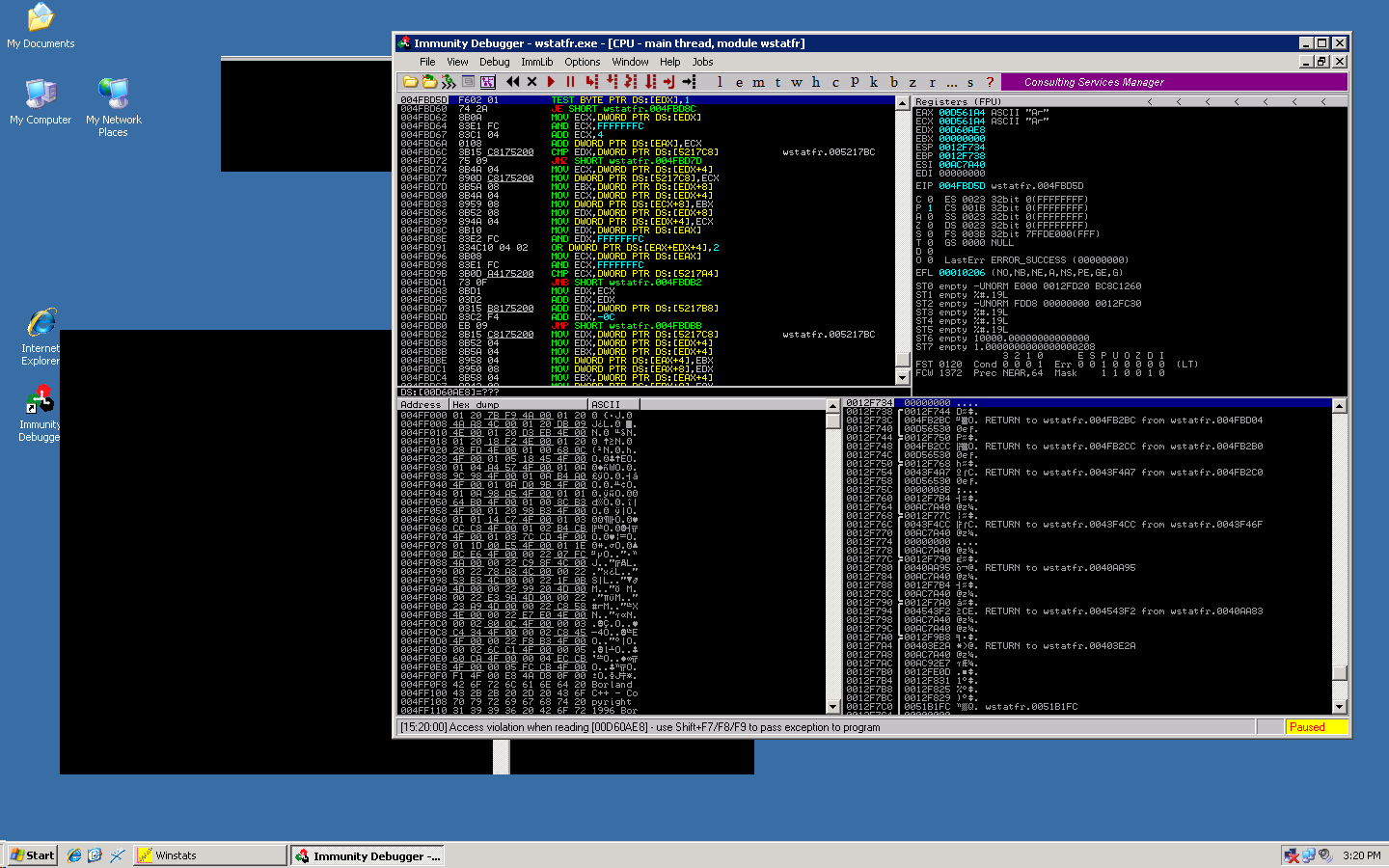Open the View menu

pos(457,62)
